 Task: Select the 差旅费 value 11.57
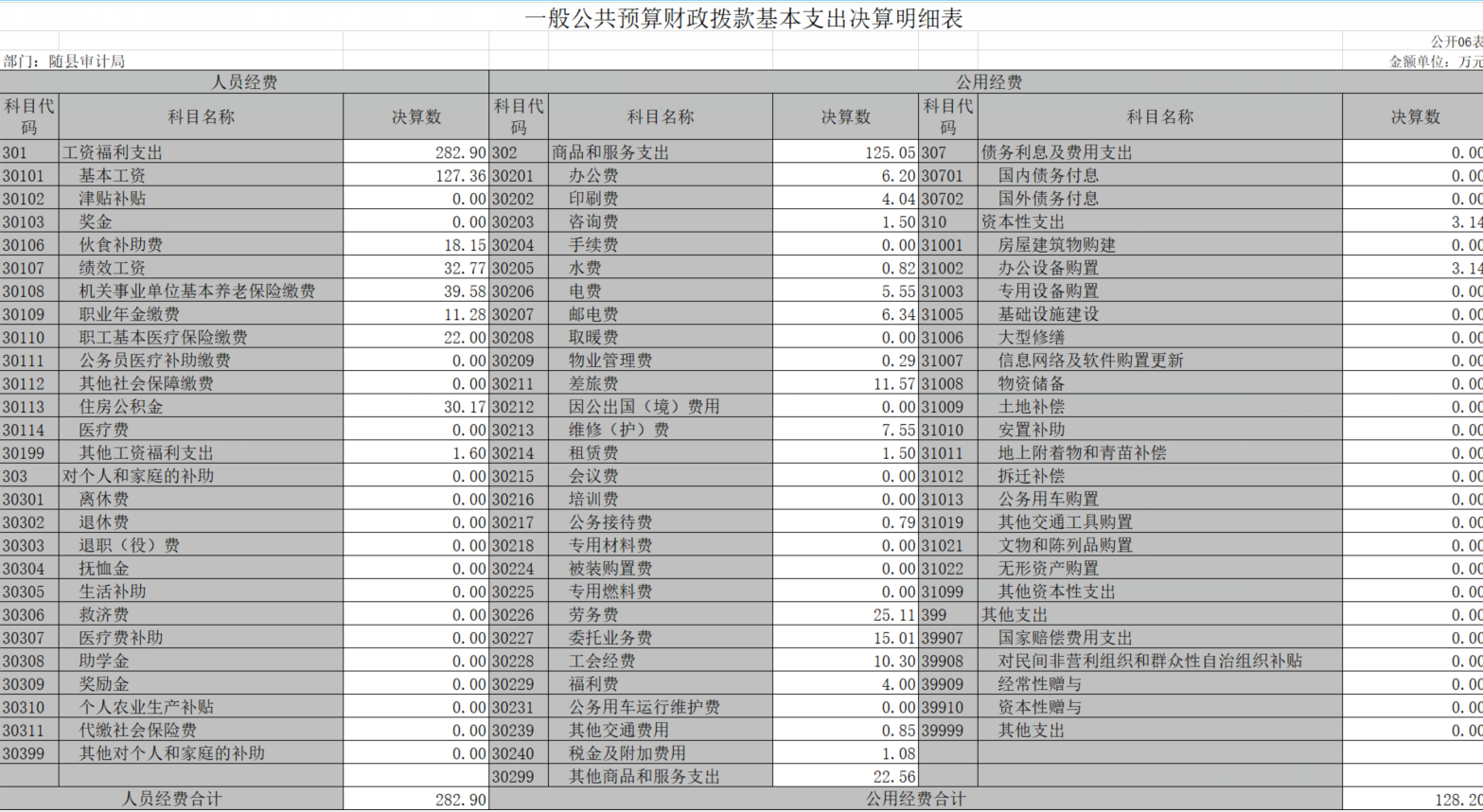coord(845,384)
